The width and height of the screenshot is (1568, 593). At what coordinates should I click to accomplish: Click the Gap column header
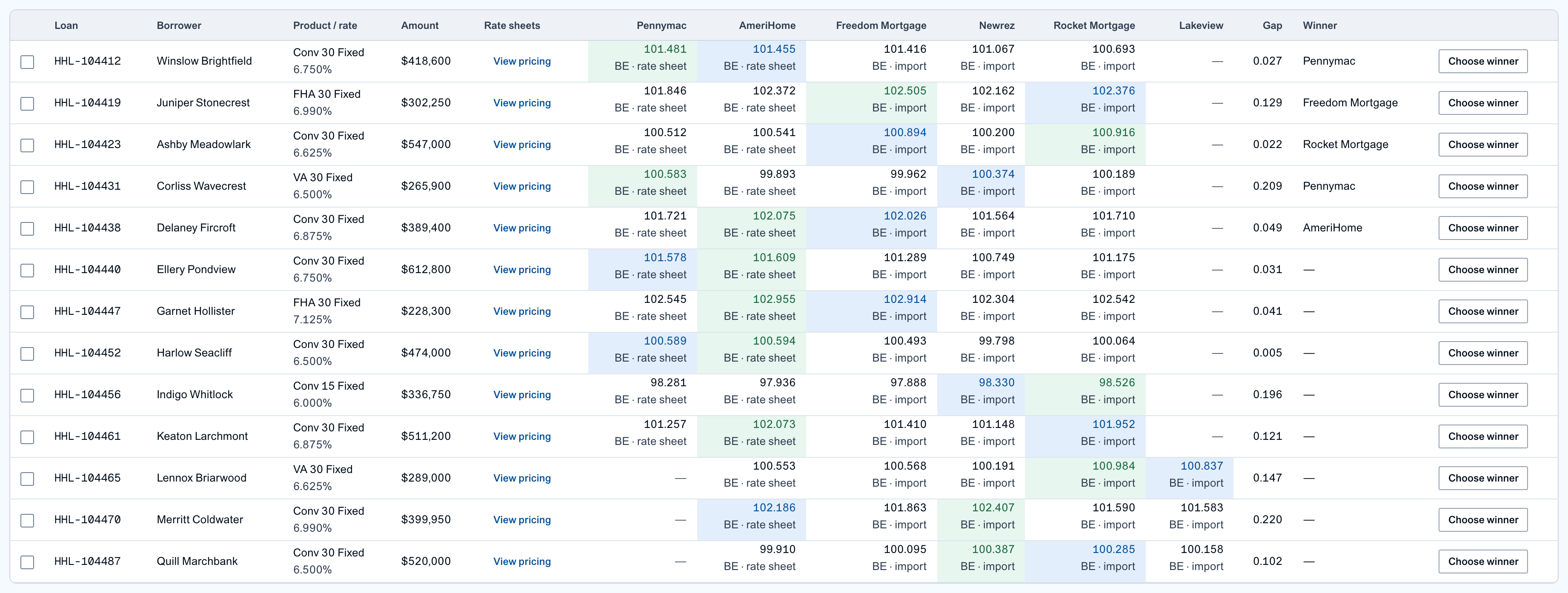click(1272, 26)
